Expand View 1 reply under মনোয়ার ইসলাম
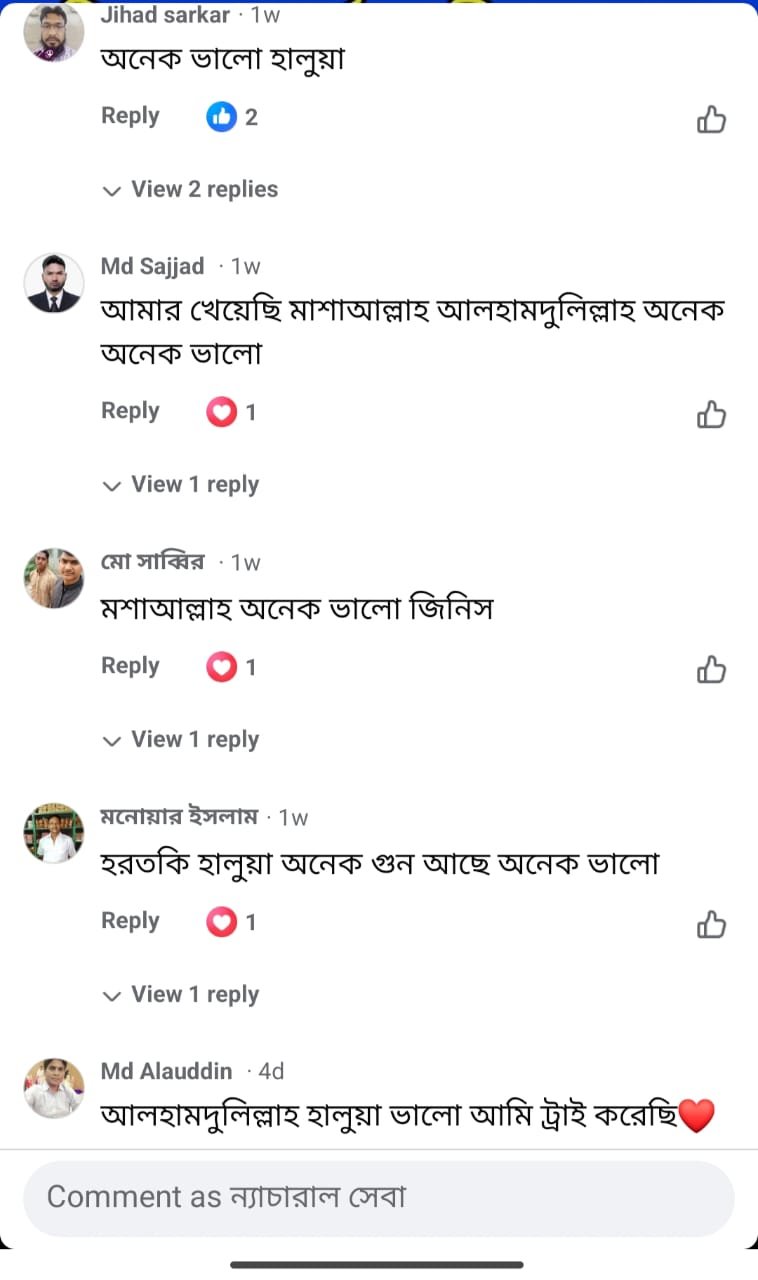The height and width of the screenshot is (1280, 758). (x=182, y=995)
